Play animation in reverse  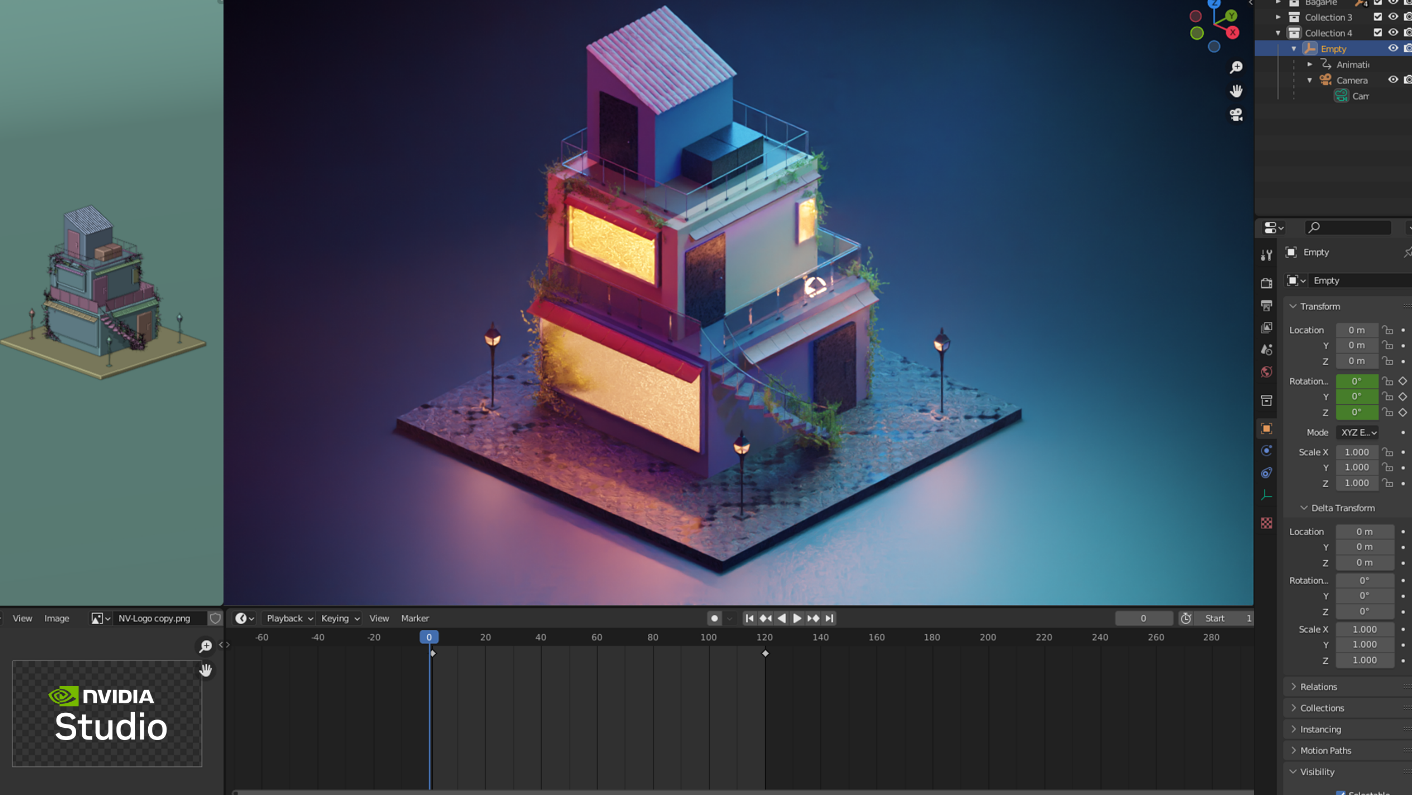click(x=781, y=618)
